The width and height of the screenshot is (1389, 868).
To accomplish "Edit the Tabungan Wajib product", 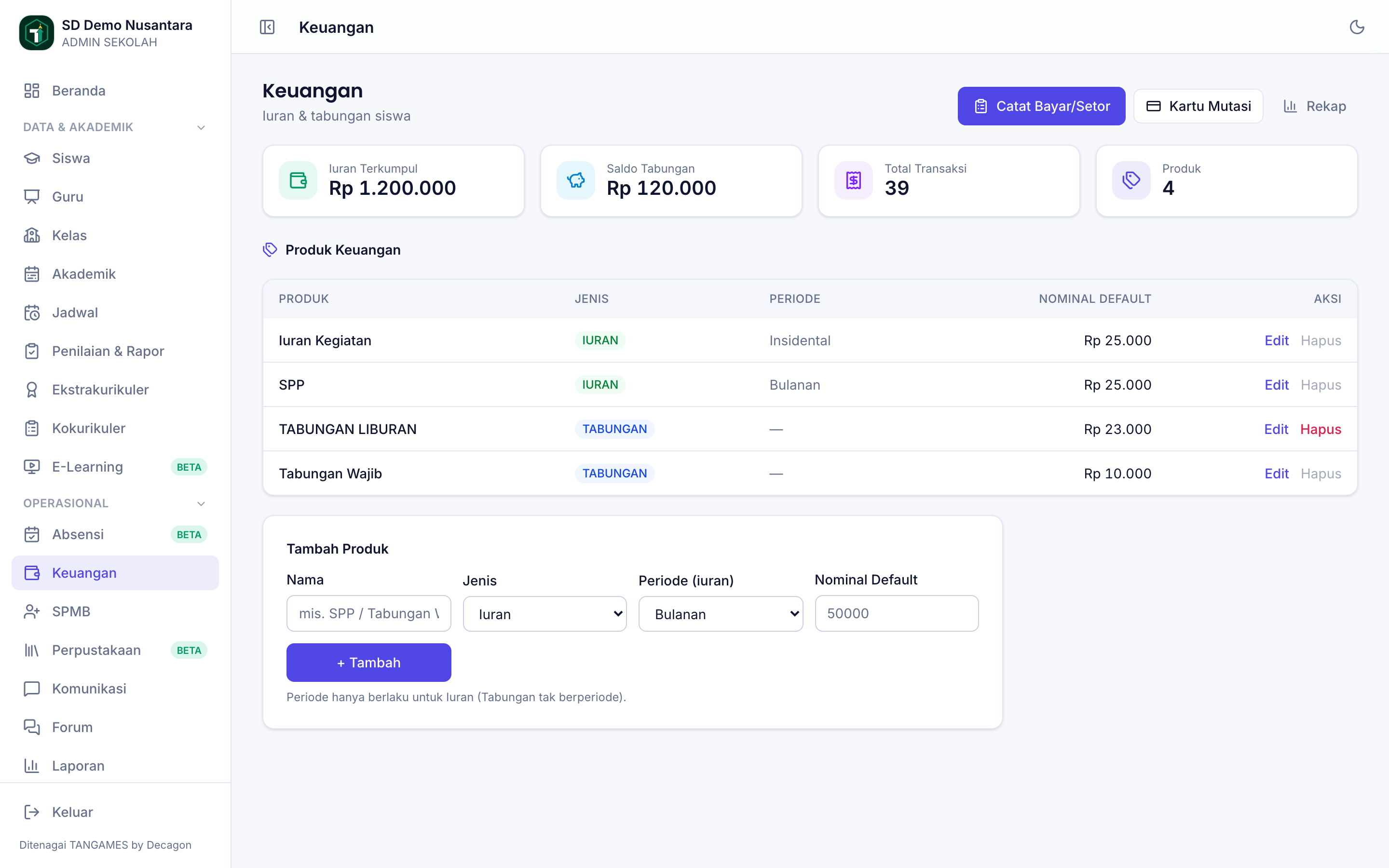I will (1277, 474).
